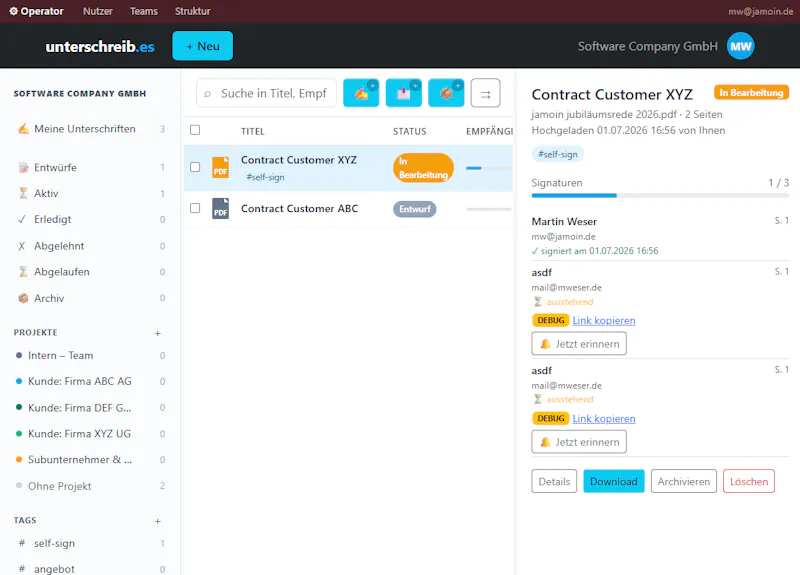The width and height of the screenshot is (800, 575).
Task: Click progress bar in Contract Customer XYZ row
Action: point(489,168)
